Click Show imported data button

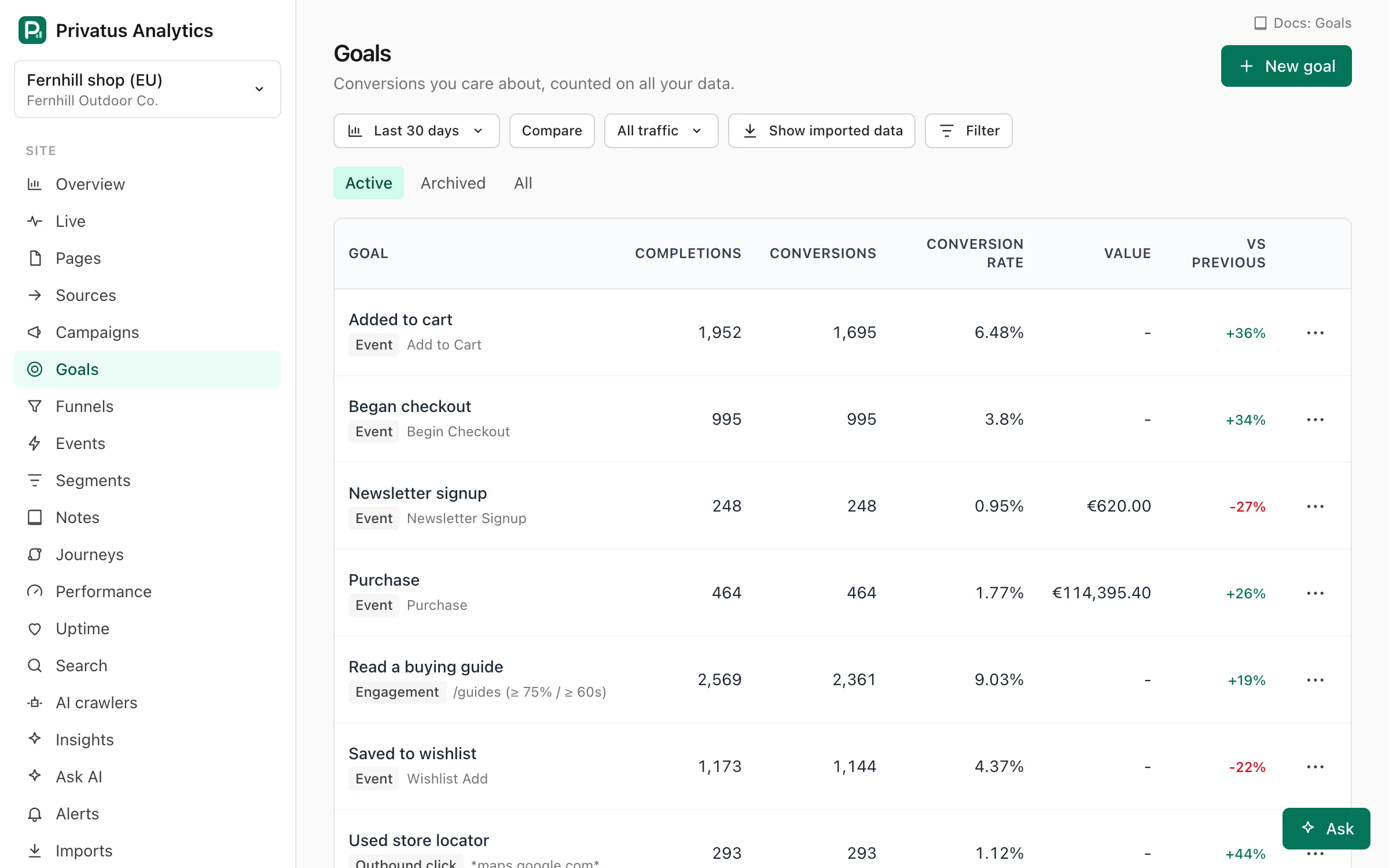click(821, 131)
